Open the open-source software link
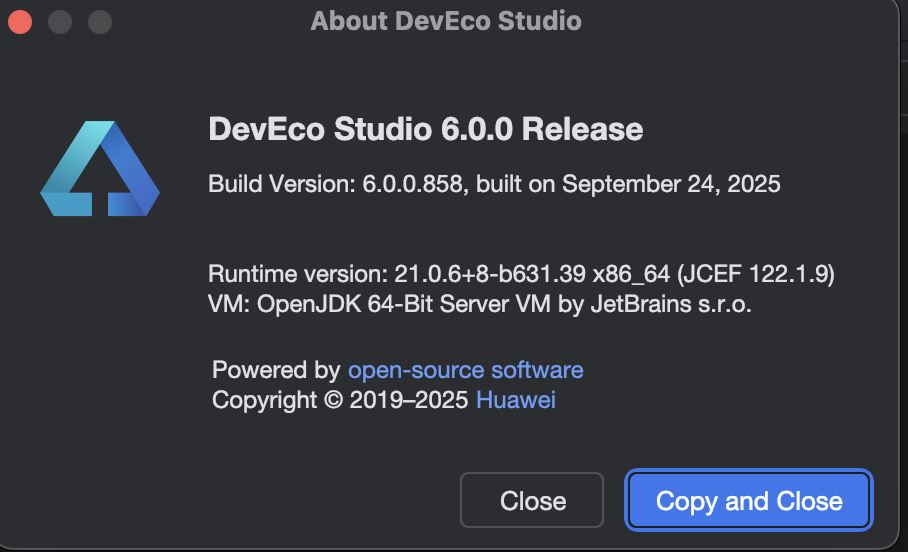This screenshot has height=552, width=908. 465,370
